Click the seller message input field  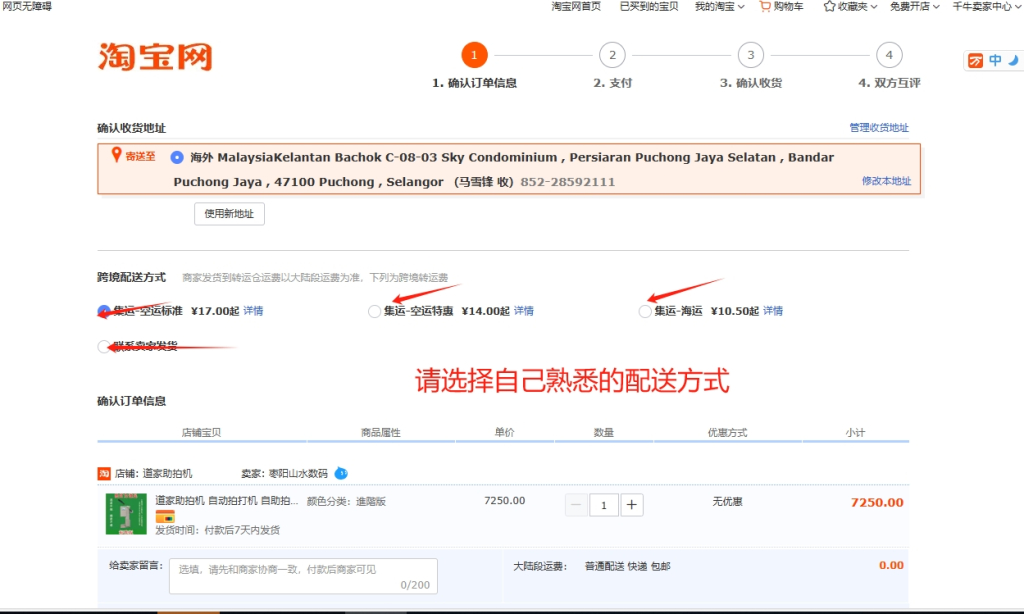coord(303,575)
